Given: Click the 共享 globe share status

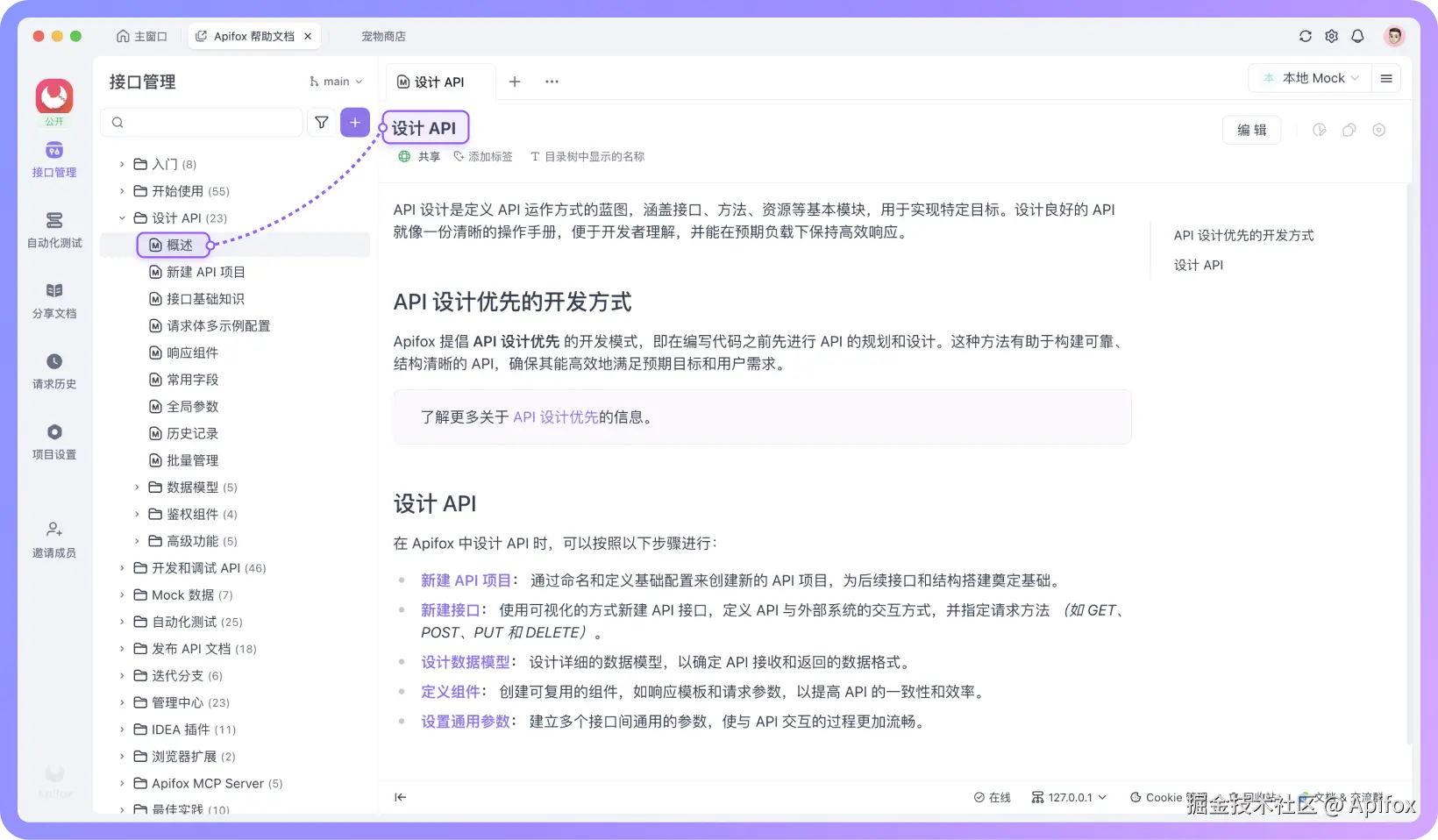Looking at the screenshot, I should pos(419,156).
